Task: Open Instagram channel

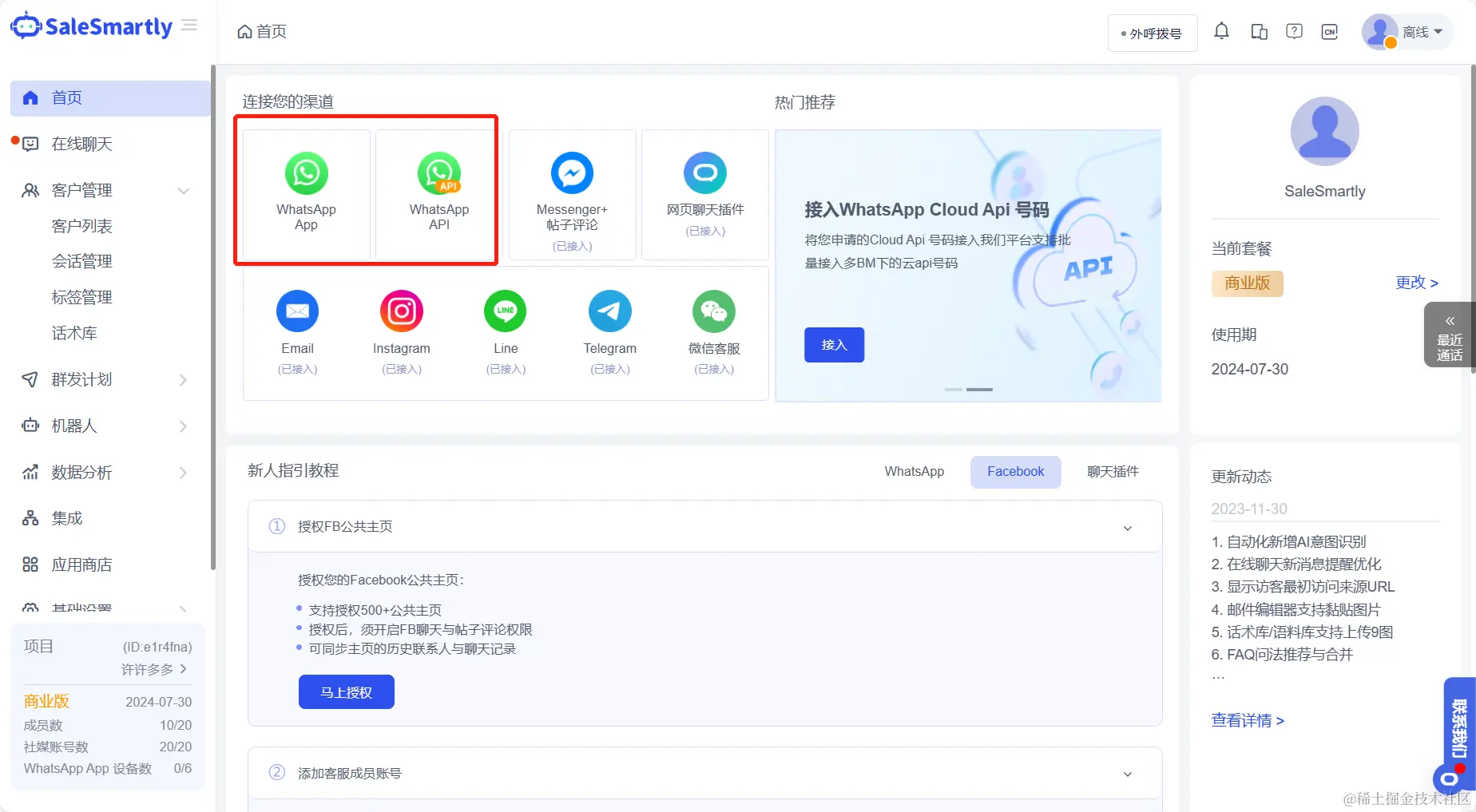Action: click(x=402, y=332)
